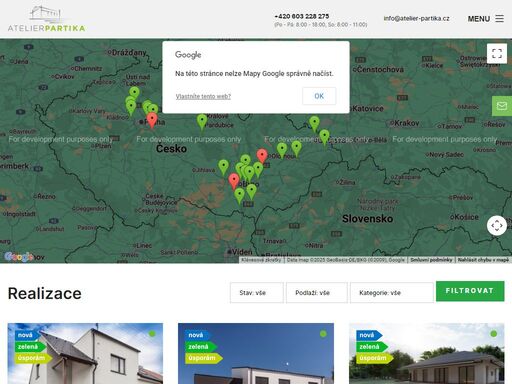Viewport: 512px width, 384px height.
Task: Select the red marker west of Brno
Action: 234,181
